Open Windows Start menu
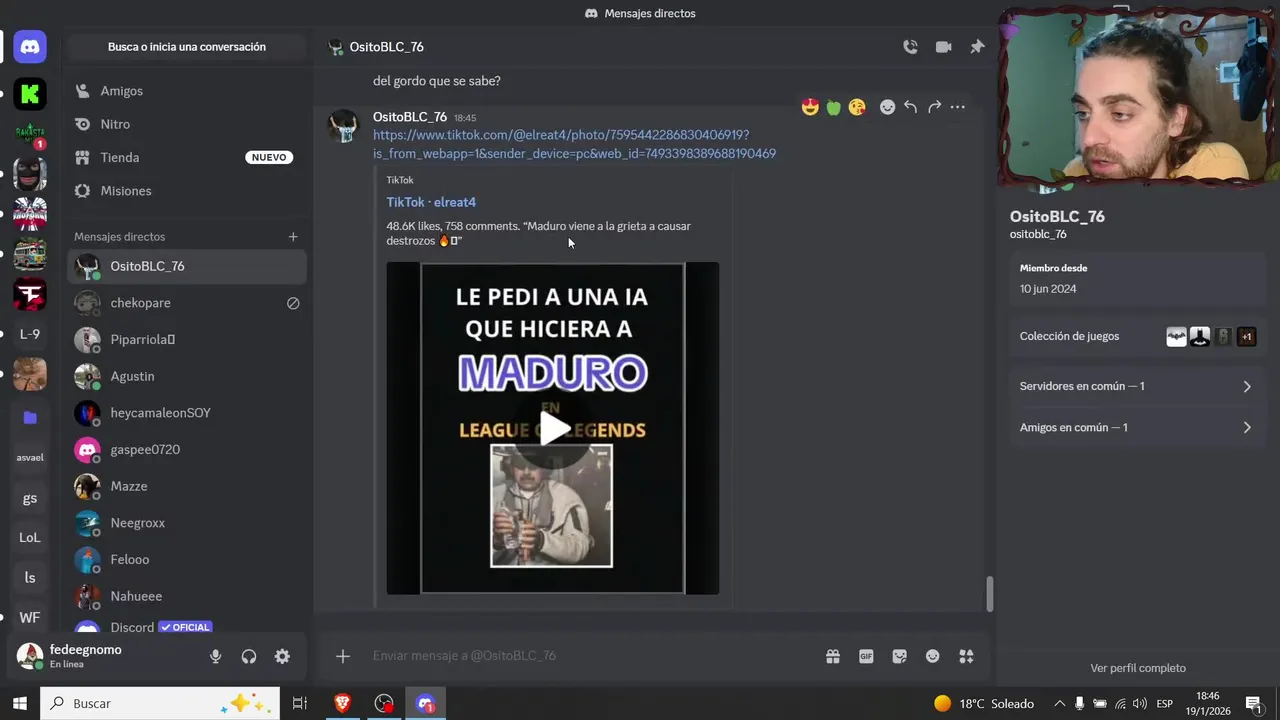The width and height of the screenshot is (1280, 720). 20,704
